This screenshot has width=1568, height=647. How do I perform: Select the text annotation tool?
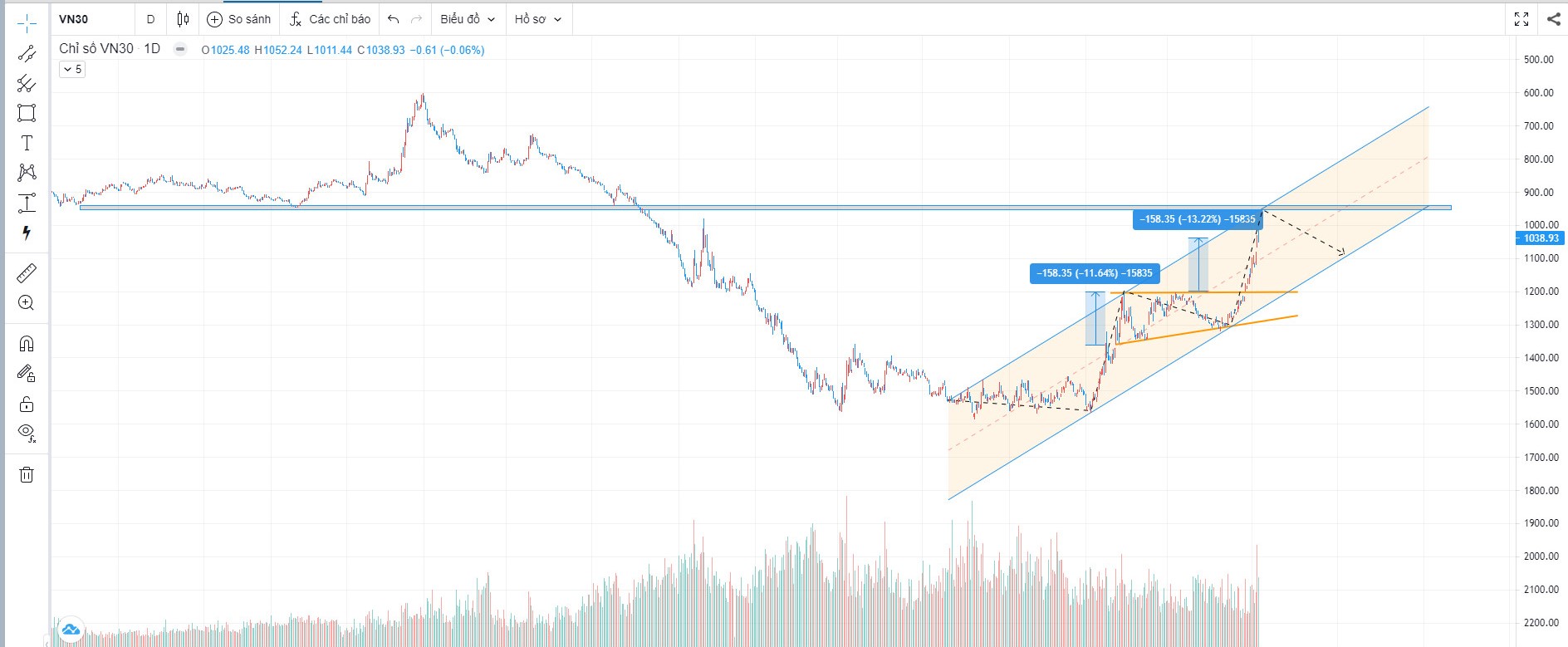point(27,143)
